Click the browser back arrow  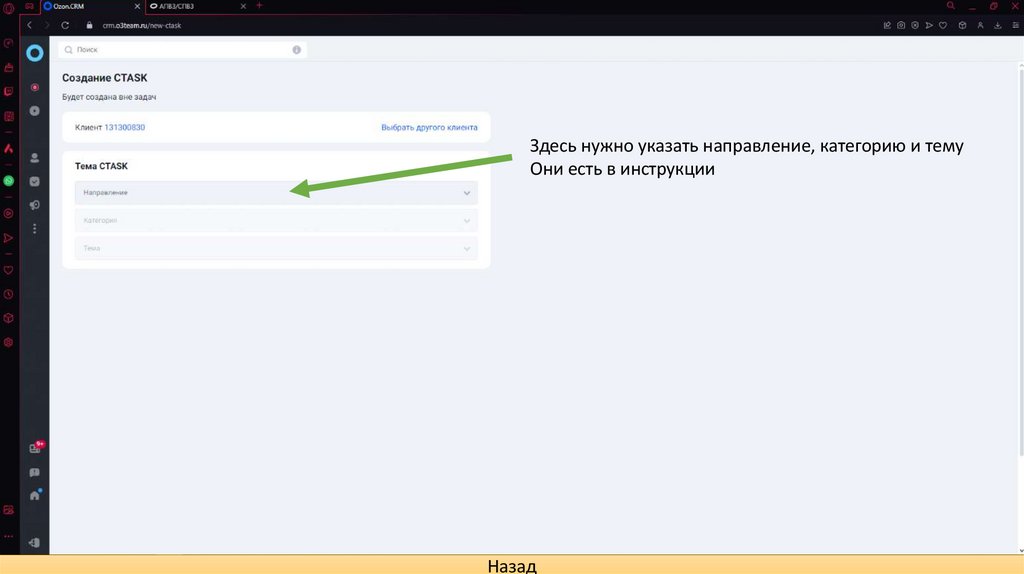[x=29, y=25]
